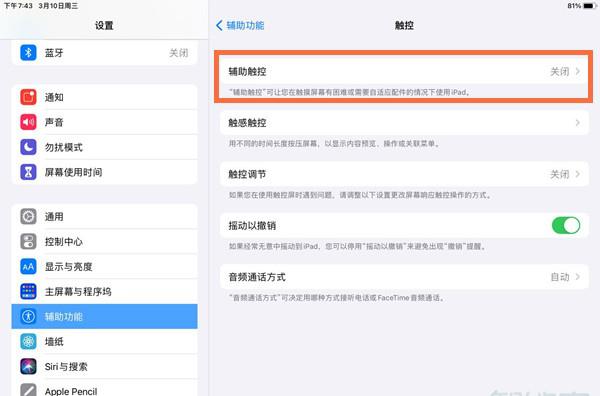This screenshot has width=600, height=396.
Task: Select 蓝牙 in the settings sidebar
Action: click(104, 52)
